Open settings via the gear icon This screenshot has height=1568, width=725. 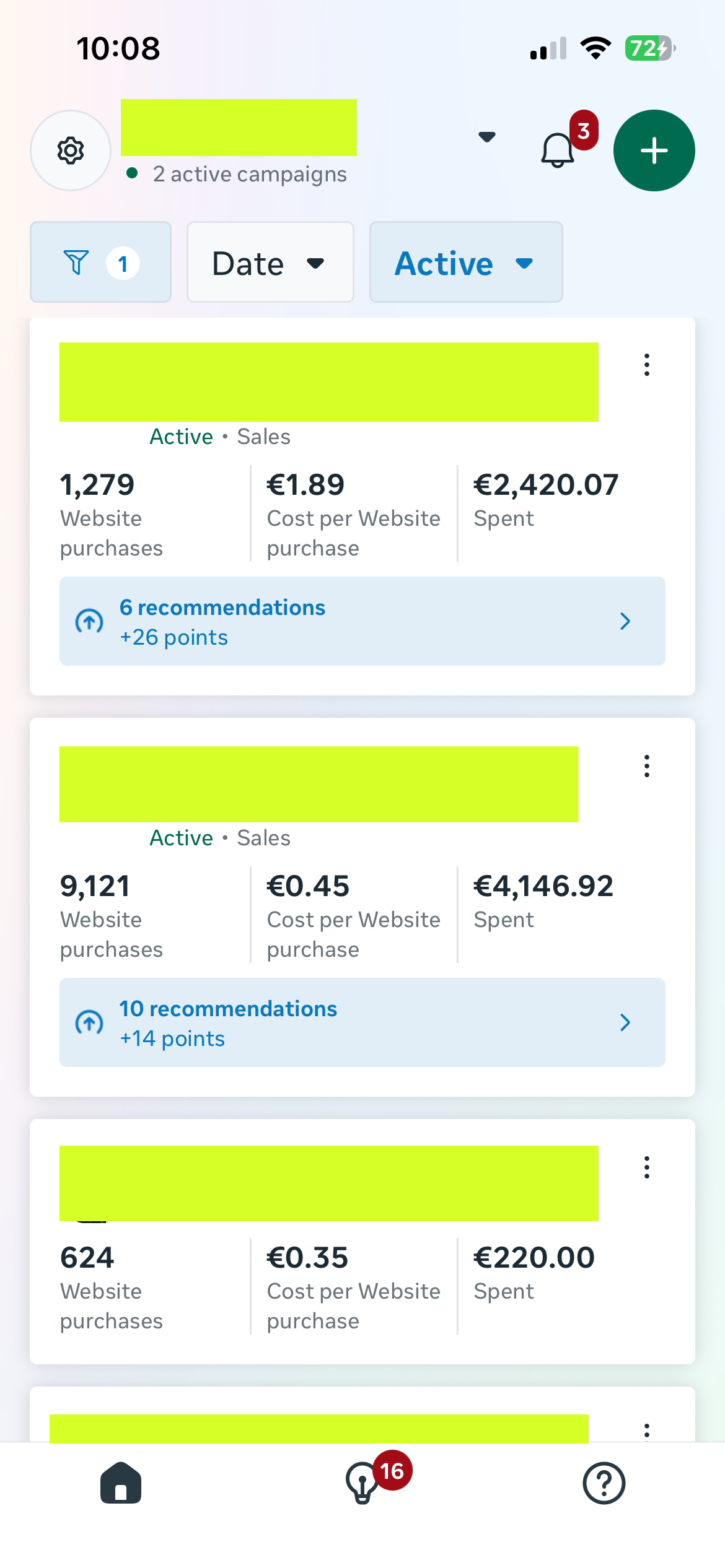tap(71, 150)
